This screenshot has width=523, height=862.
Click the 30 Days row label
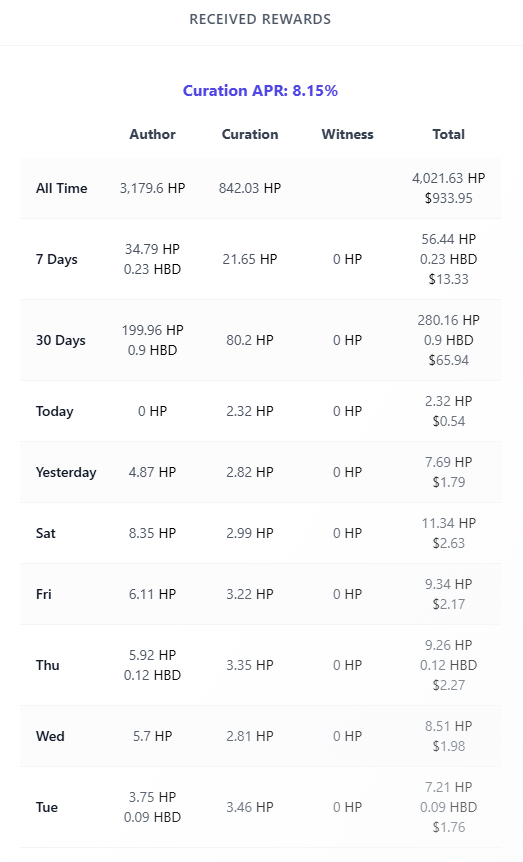click(x=60, y=340)
